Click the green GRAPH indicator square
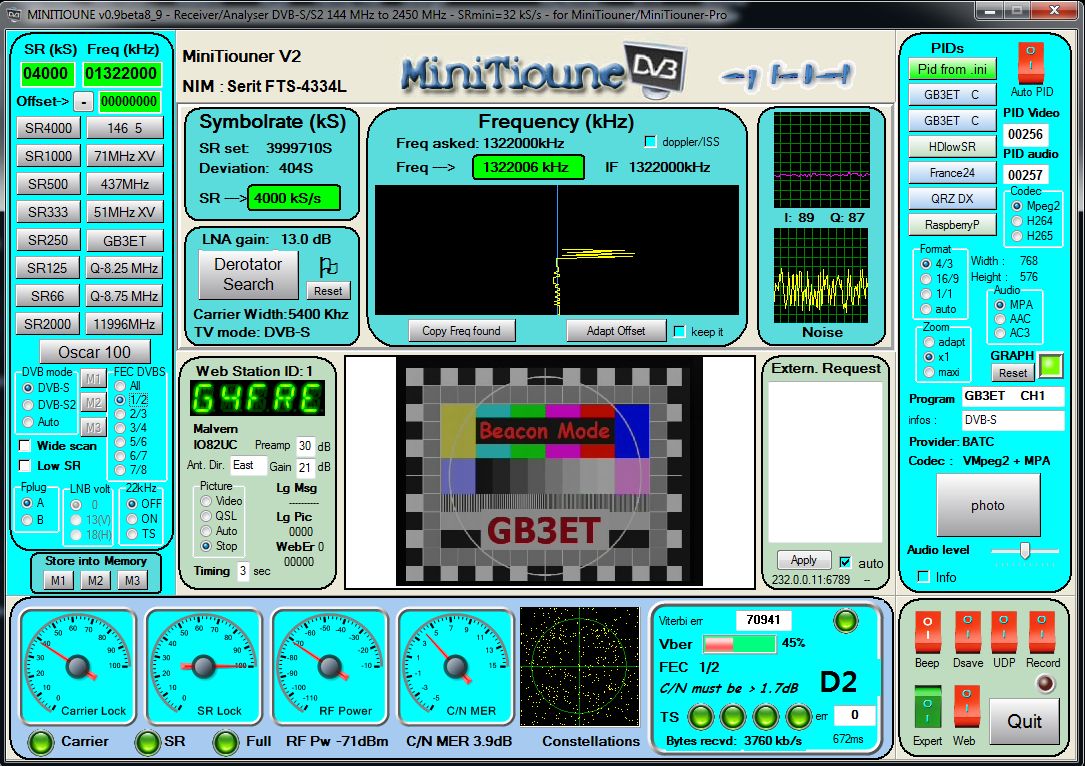The height and width of the screenshot is (766, 1085). (x=1051, y=366)
